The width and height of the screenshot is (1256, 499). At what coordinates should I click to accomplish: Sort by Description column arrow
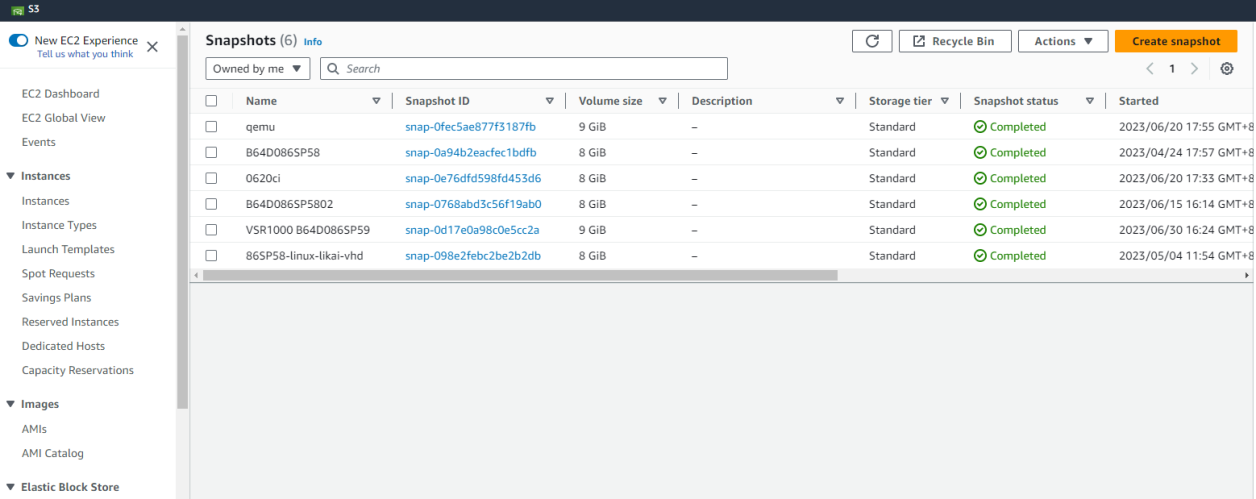click(x=840, y=101)
